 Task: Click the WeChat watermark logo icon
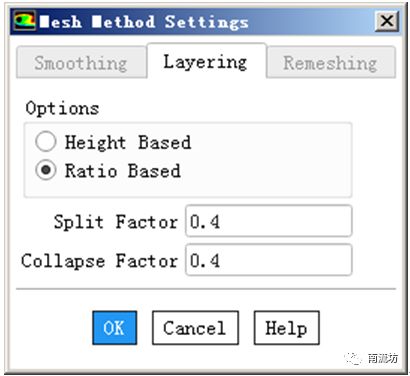tap(353, 359)
